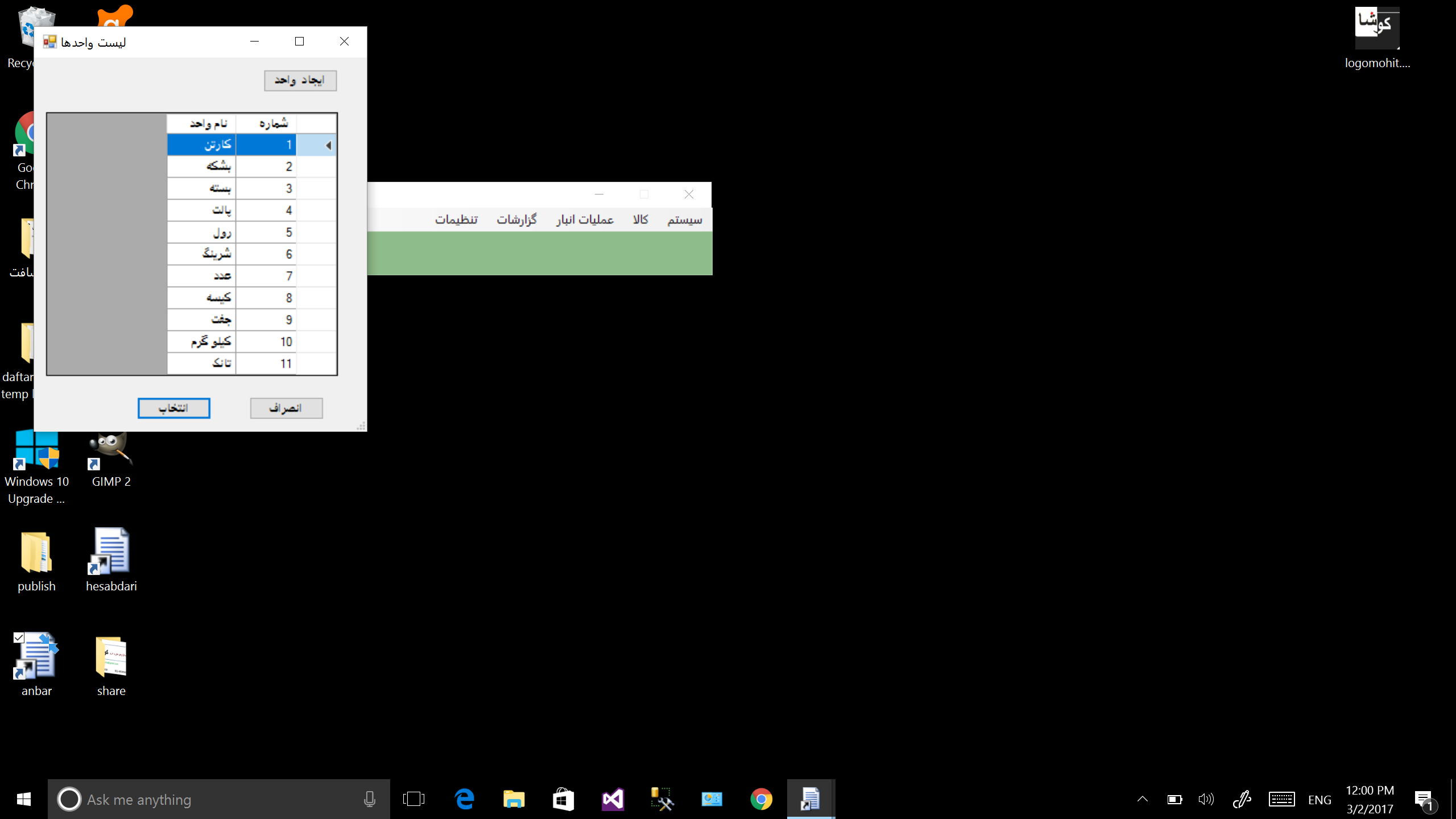Open the anbar desktop shortcut
This screenshot has height=819, width=1456.
tap(36, 657)
